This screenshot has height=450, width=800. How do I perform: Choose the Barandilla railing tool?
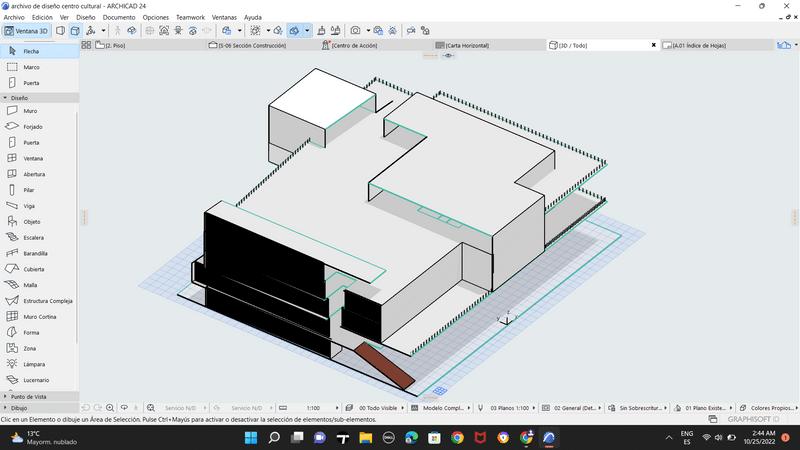pos(36,253)
